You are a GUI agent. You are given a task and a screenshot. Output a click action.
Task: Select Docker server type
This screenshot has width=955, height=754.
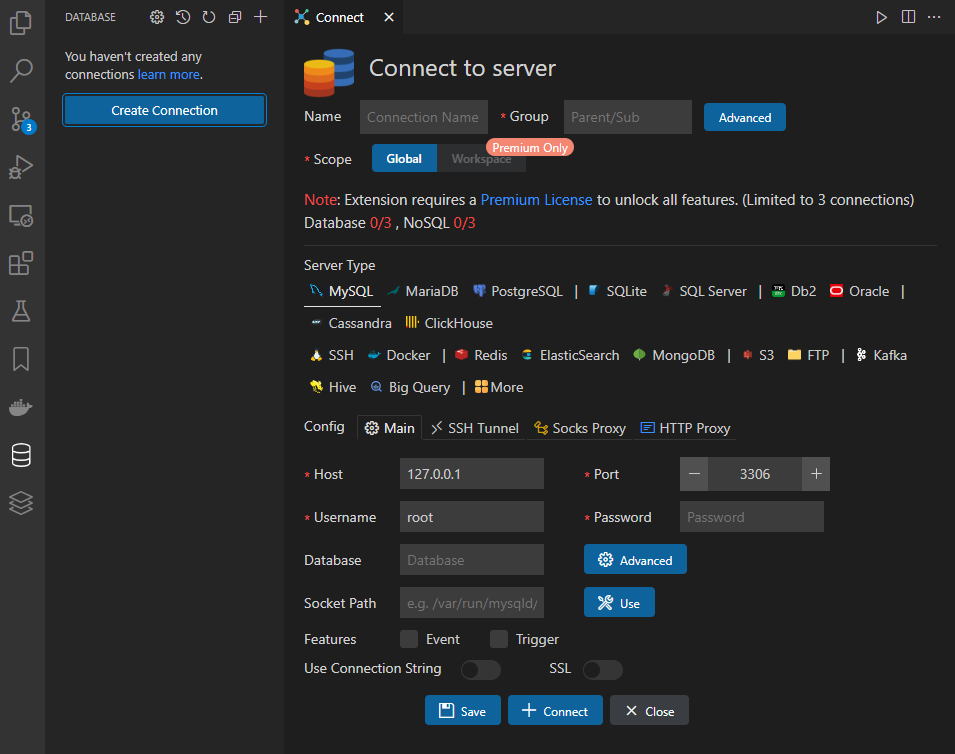pyautogui.click(x=399, y=355)
